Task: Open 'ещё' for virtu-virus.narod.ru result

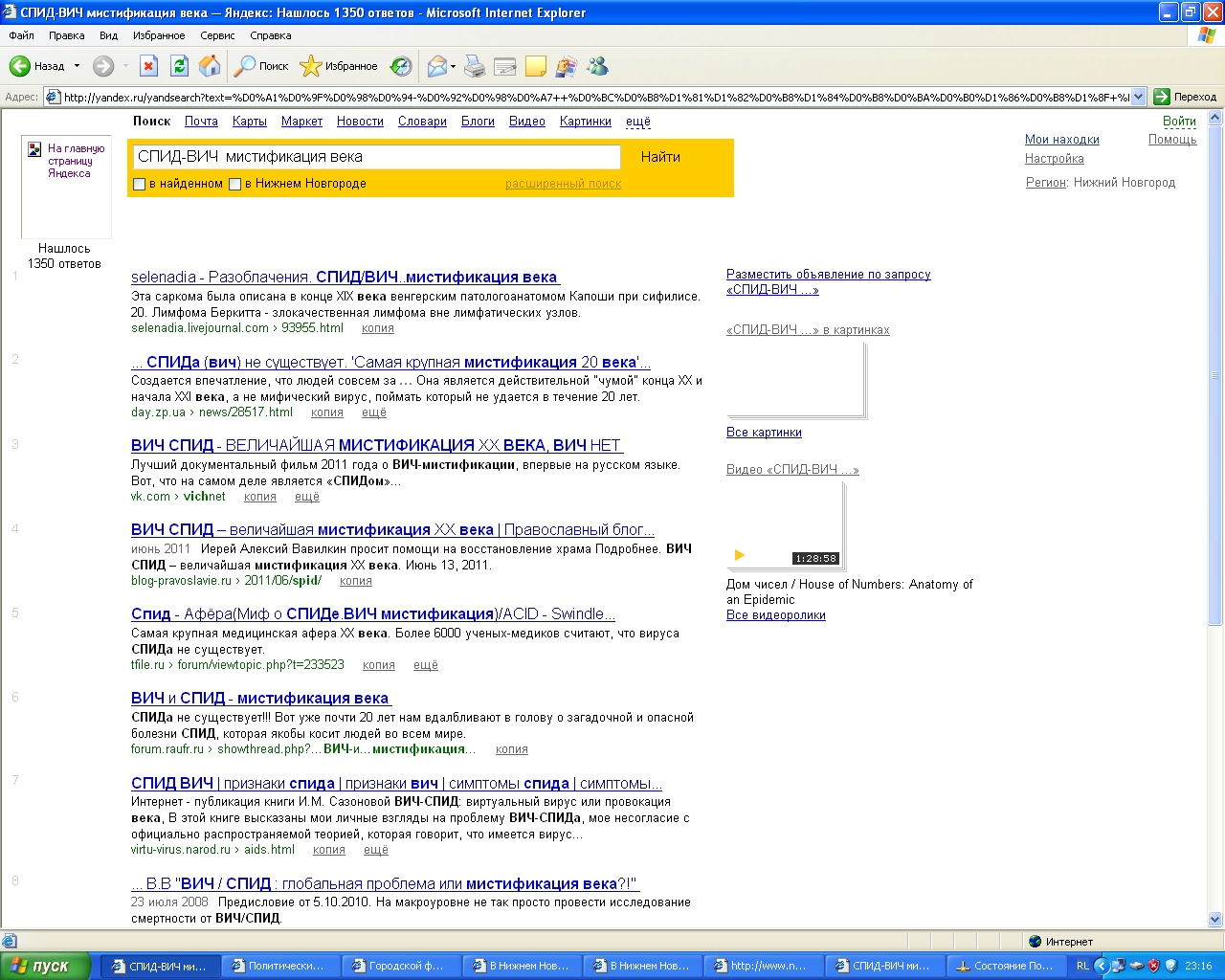Action: (x=376, y=850)
